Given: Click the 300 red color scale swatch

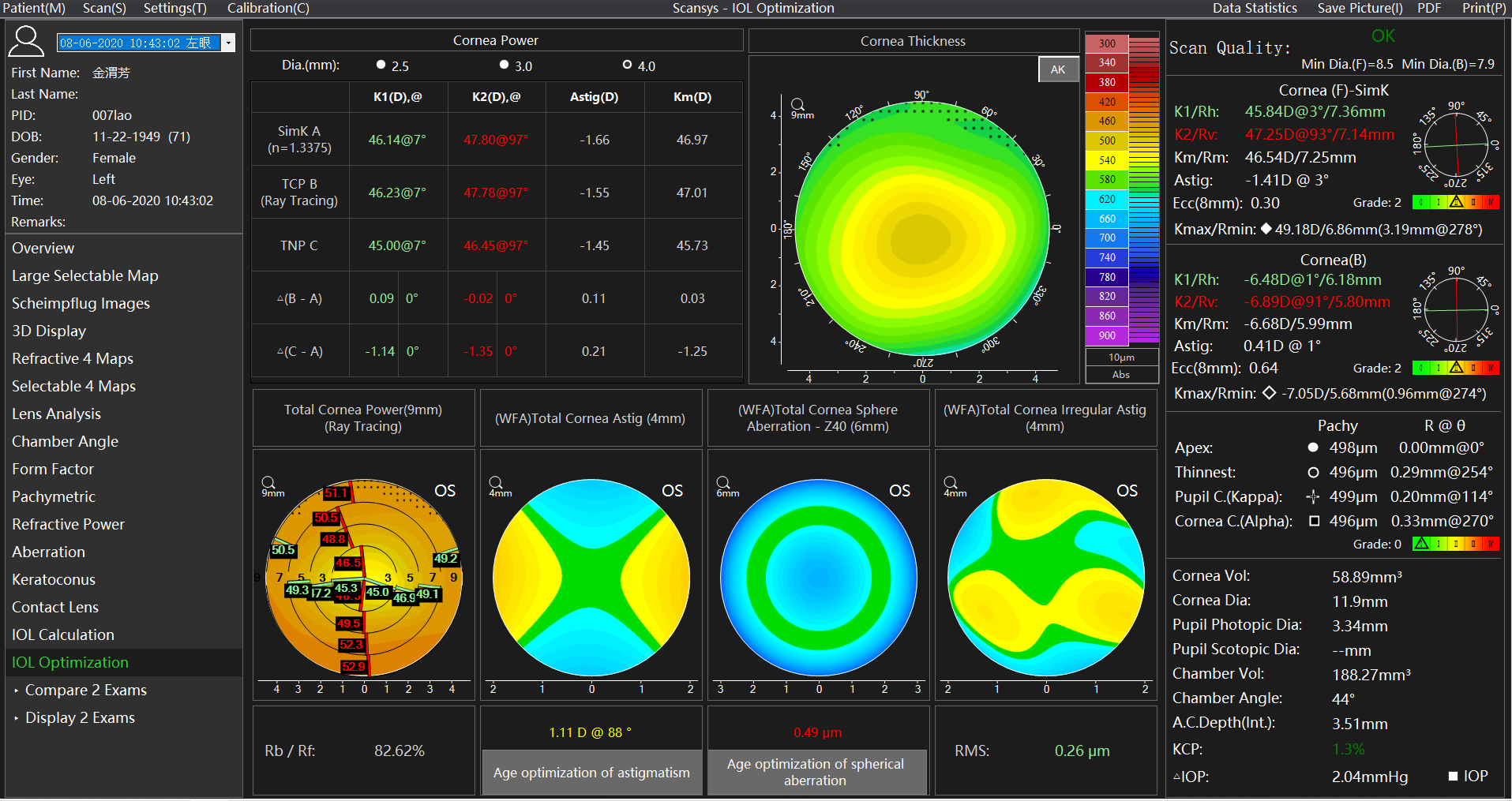Looking at the screenshot, I should pyautogui.click(x=1107, y=43).
